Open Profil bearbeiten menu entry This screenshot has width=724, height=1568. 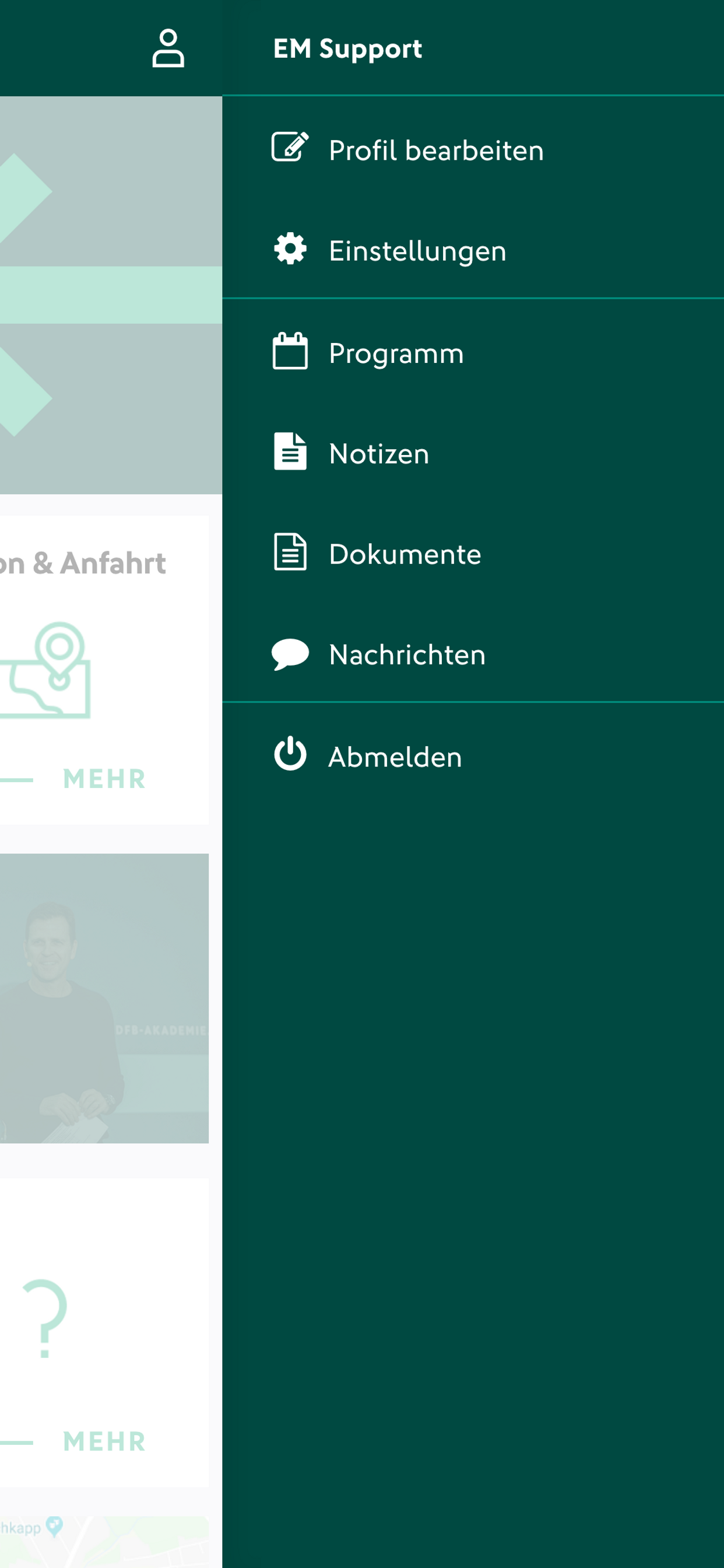click(473, 150)
